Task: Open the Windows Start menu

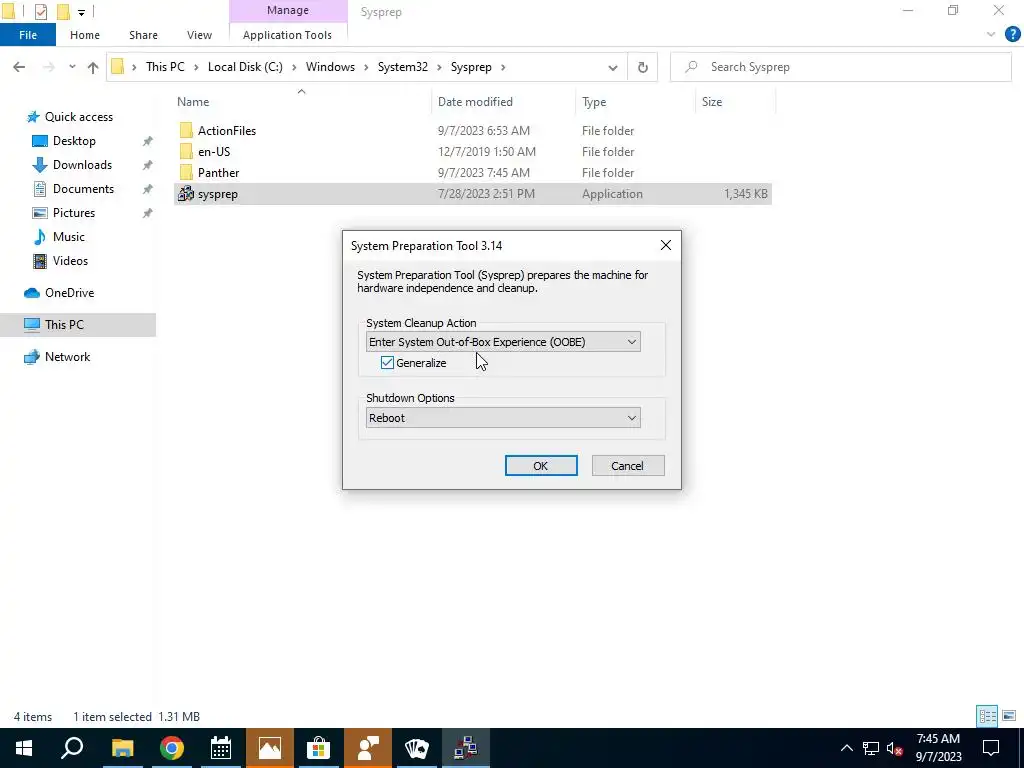Action: point(24,748)
